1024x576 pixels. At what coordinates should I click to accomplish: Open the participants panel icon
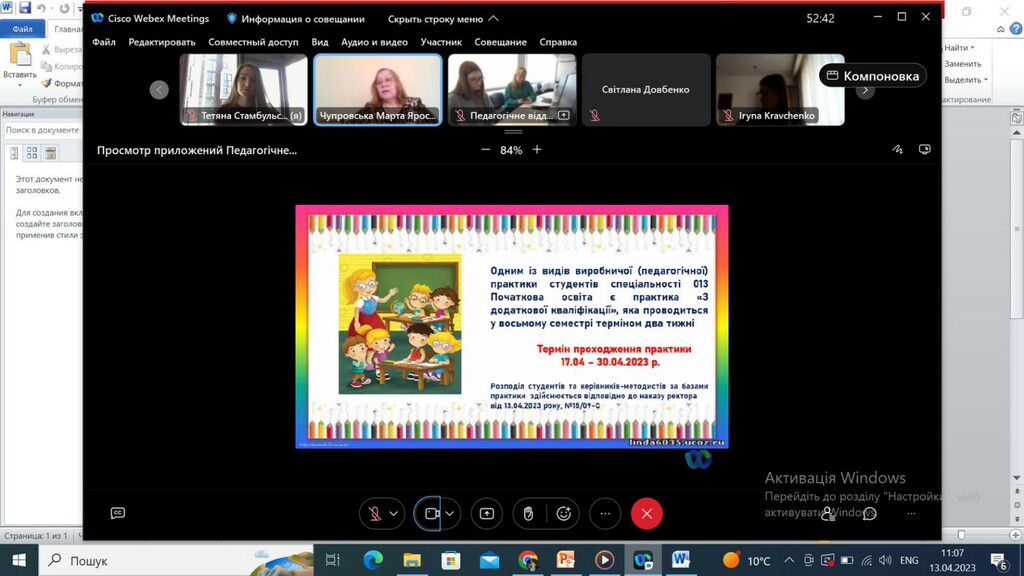coord(828,513)
